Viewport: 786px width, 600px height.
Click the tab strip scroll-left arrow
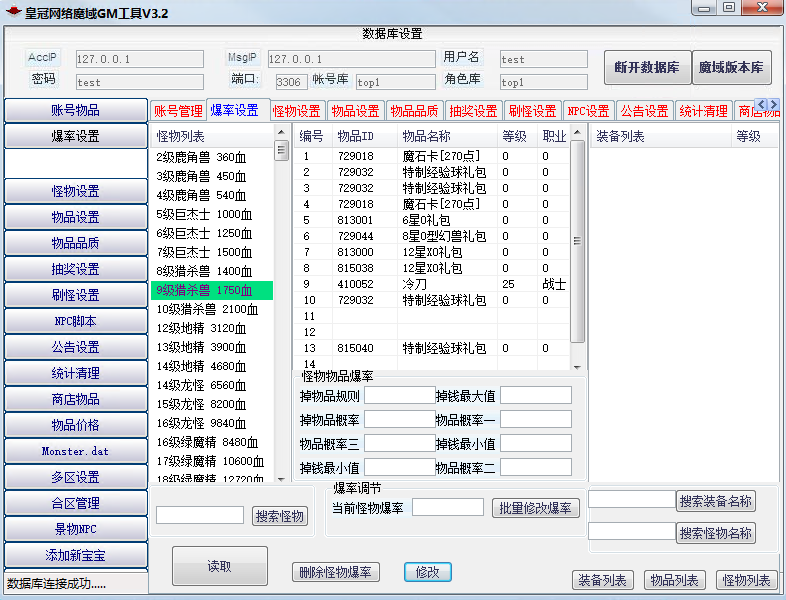tap(762, 105)
